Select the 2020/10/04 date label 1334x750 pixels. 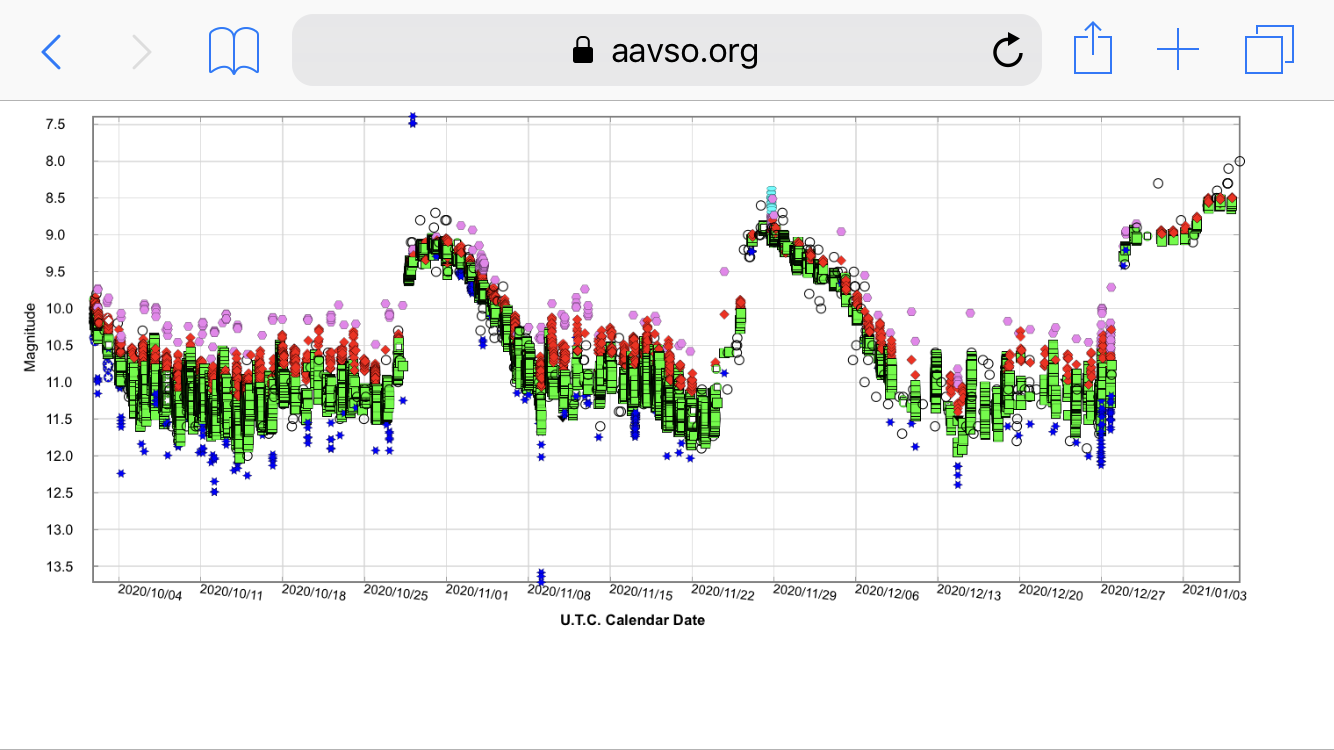(150, 593)
